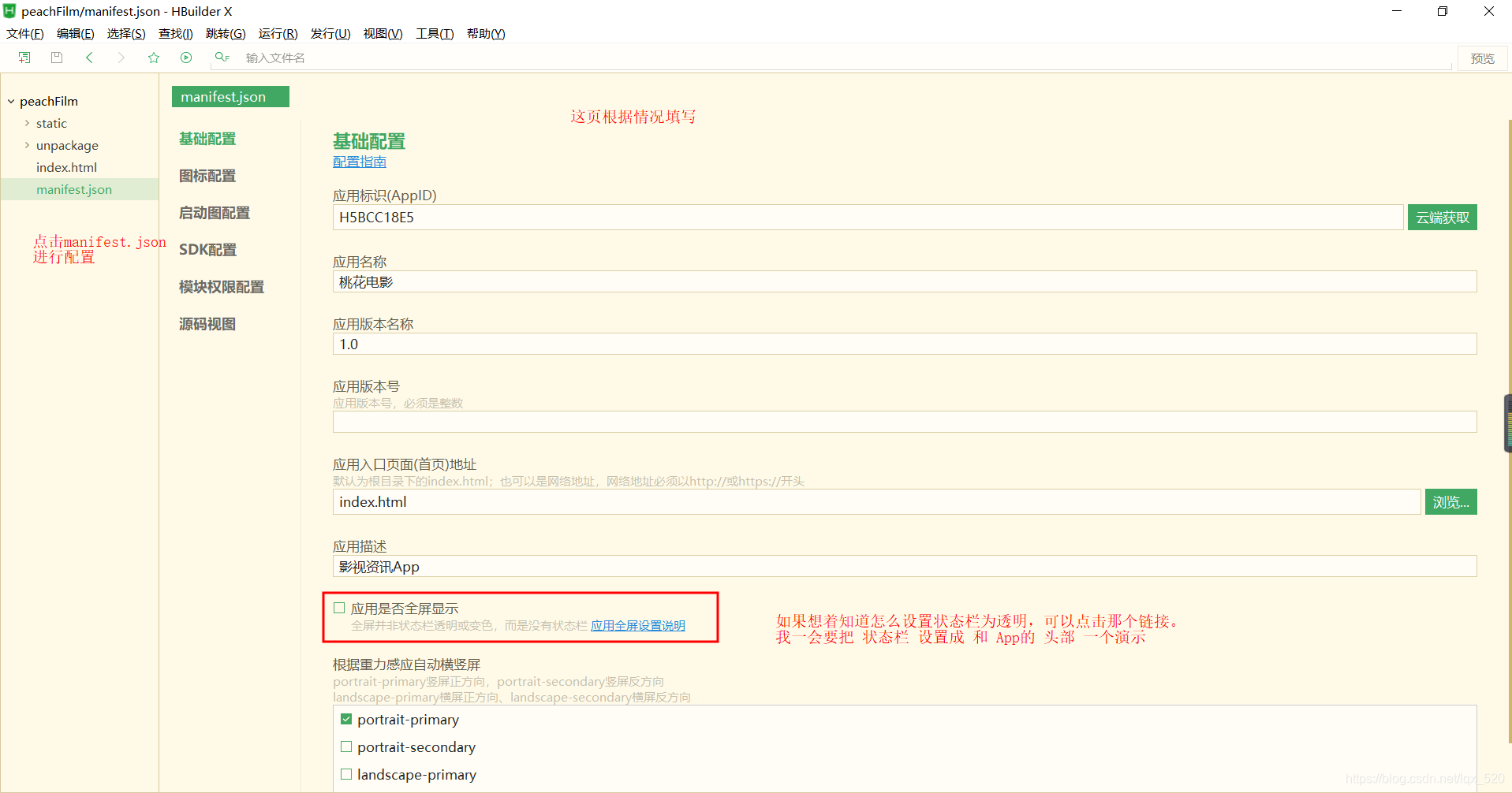1512x793 pixels.
Task: Open the 跳转(G) menu
Action: tap(226, 34)
